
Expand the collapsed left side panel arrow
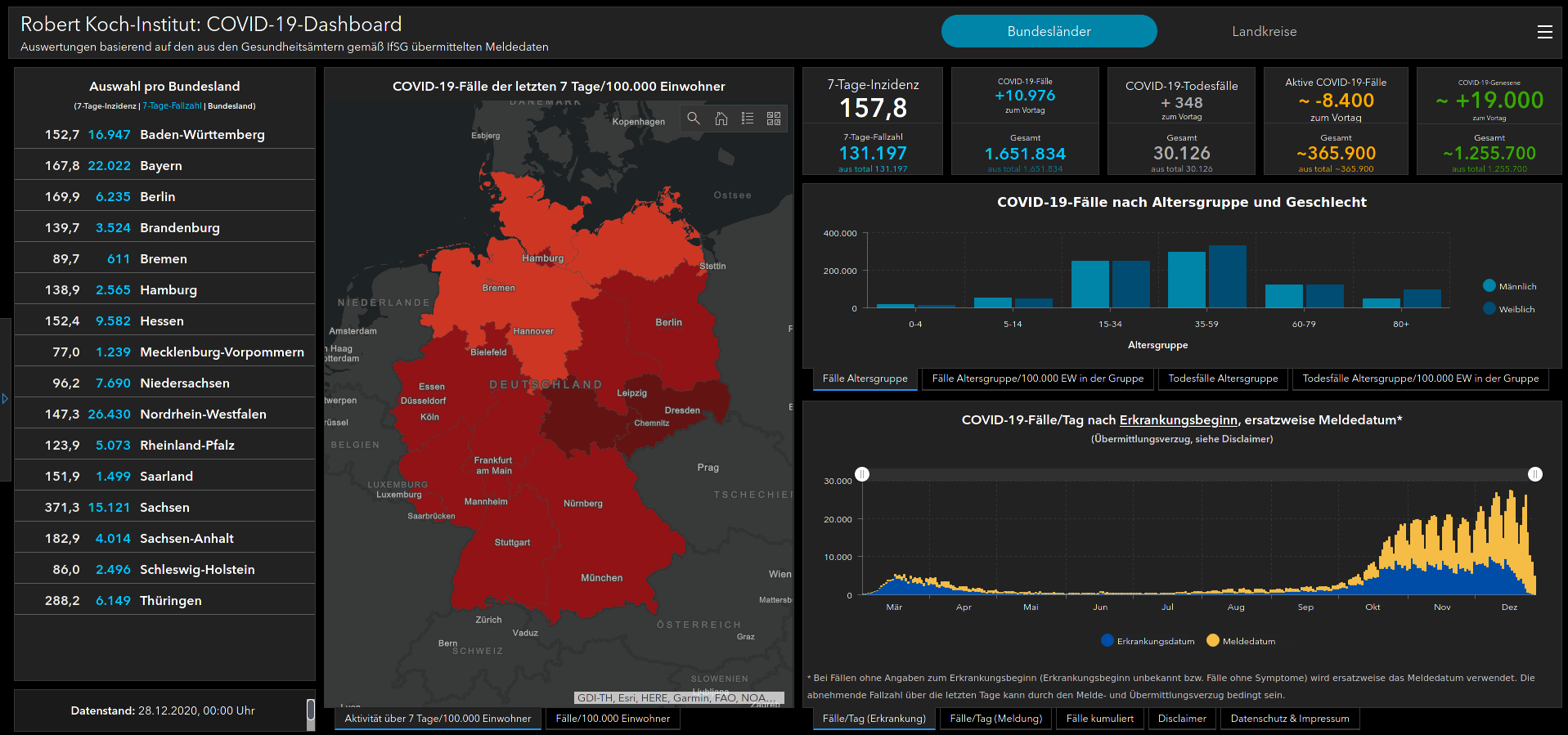(5, 399)
